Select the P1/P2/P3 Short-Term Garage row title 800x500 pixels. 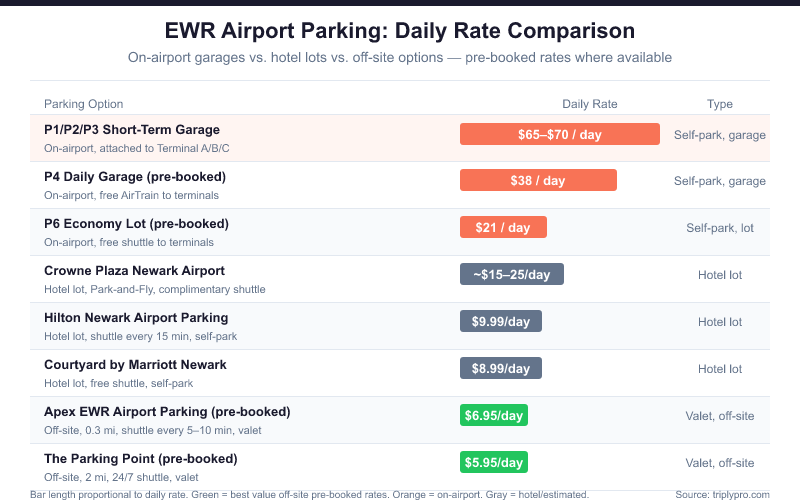tap(132, 130)
